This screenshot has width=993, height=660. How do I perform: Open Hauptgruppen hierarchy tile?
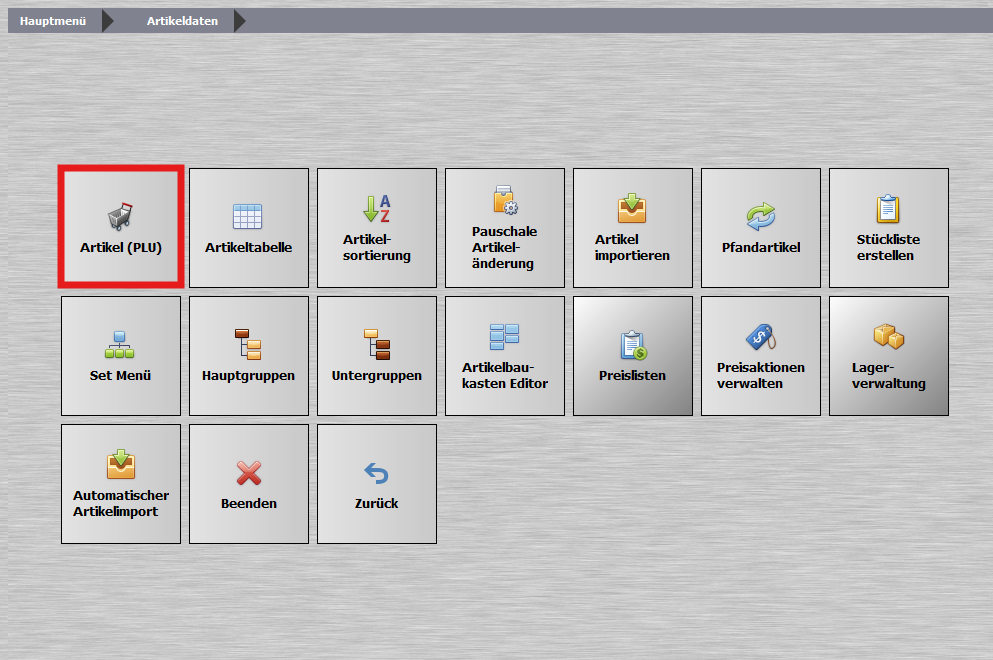(248, 356)
